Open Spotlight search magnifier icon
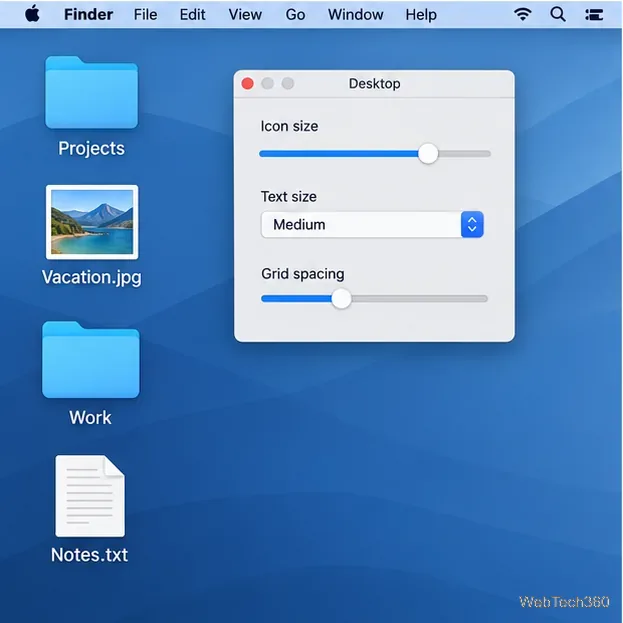Image resolution: width=623 pixels, height=623 pixels. (x=558, y=14)
